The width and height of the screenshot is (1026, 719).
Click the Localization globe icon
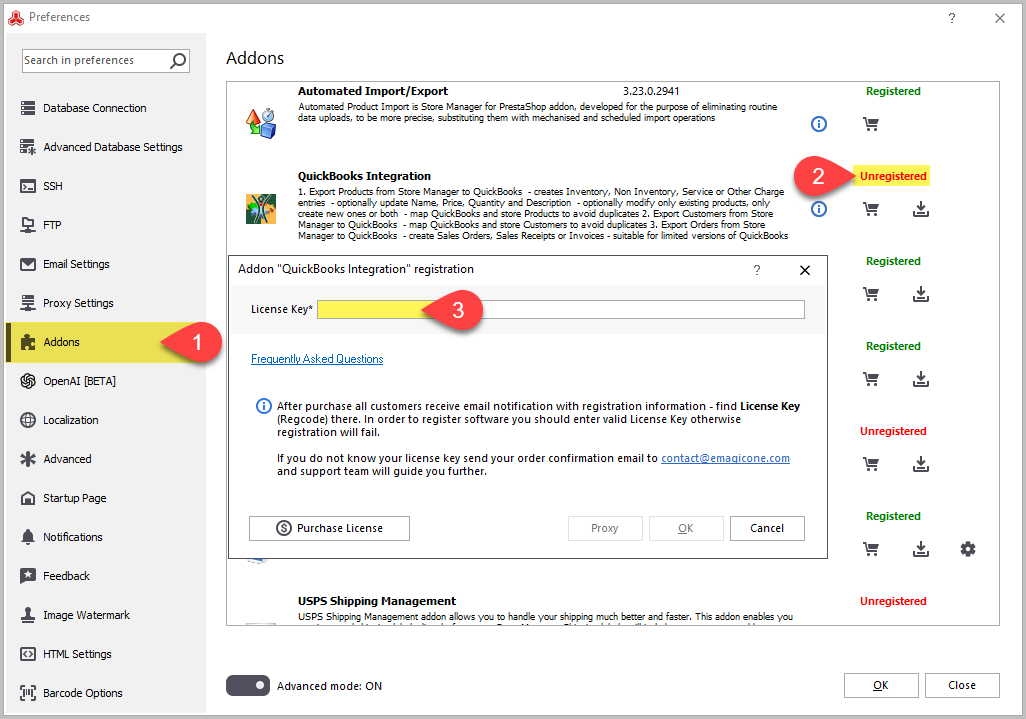pyautogui.click(x=27, y=420)
